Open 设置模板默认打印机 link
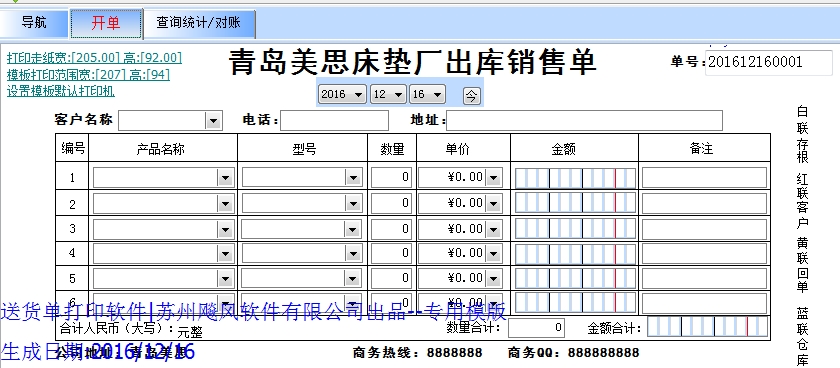Image resolution: width=840 pixels, height=368 pixels. tap(61, 91)
